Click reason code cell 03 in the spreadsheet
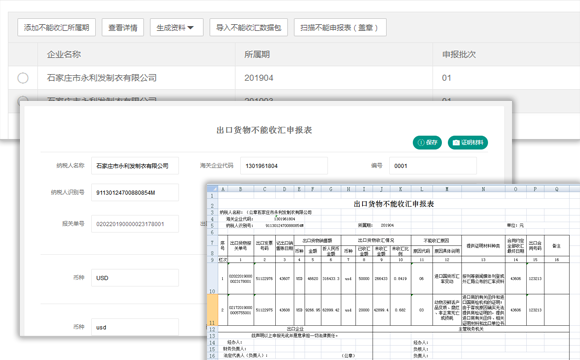The image size is (580, 360). pyautogui.click(x=422, y=310)
